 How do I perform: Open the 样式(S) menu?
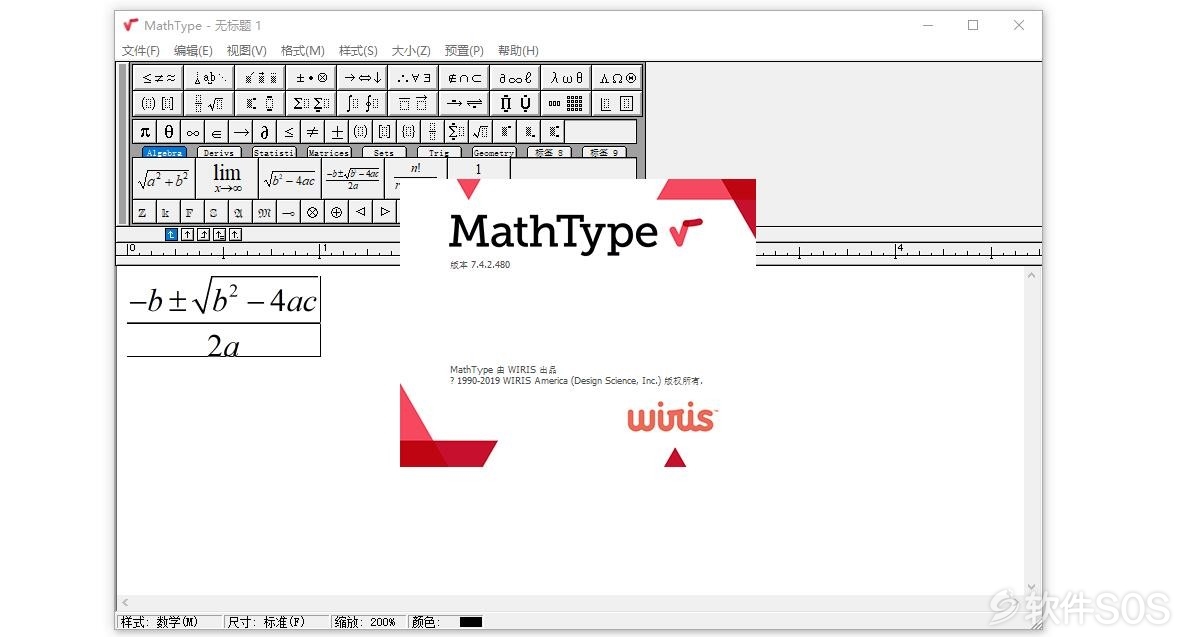coord(358,51)
